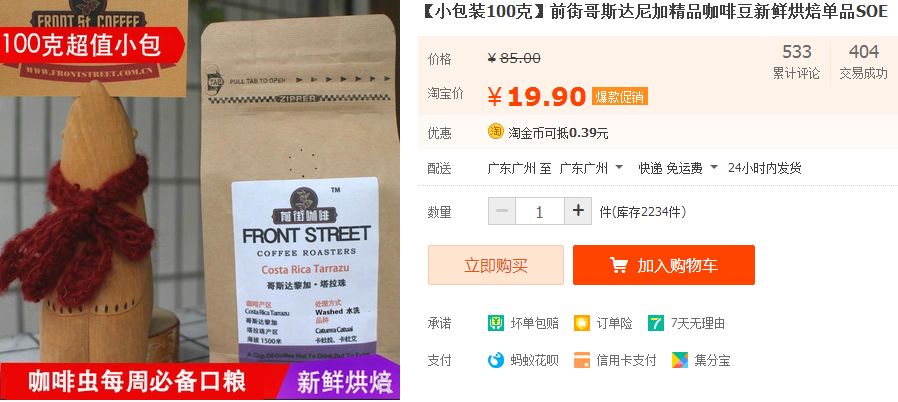Open the 533 累计评论 reviews tab

(x=797, y=62)
